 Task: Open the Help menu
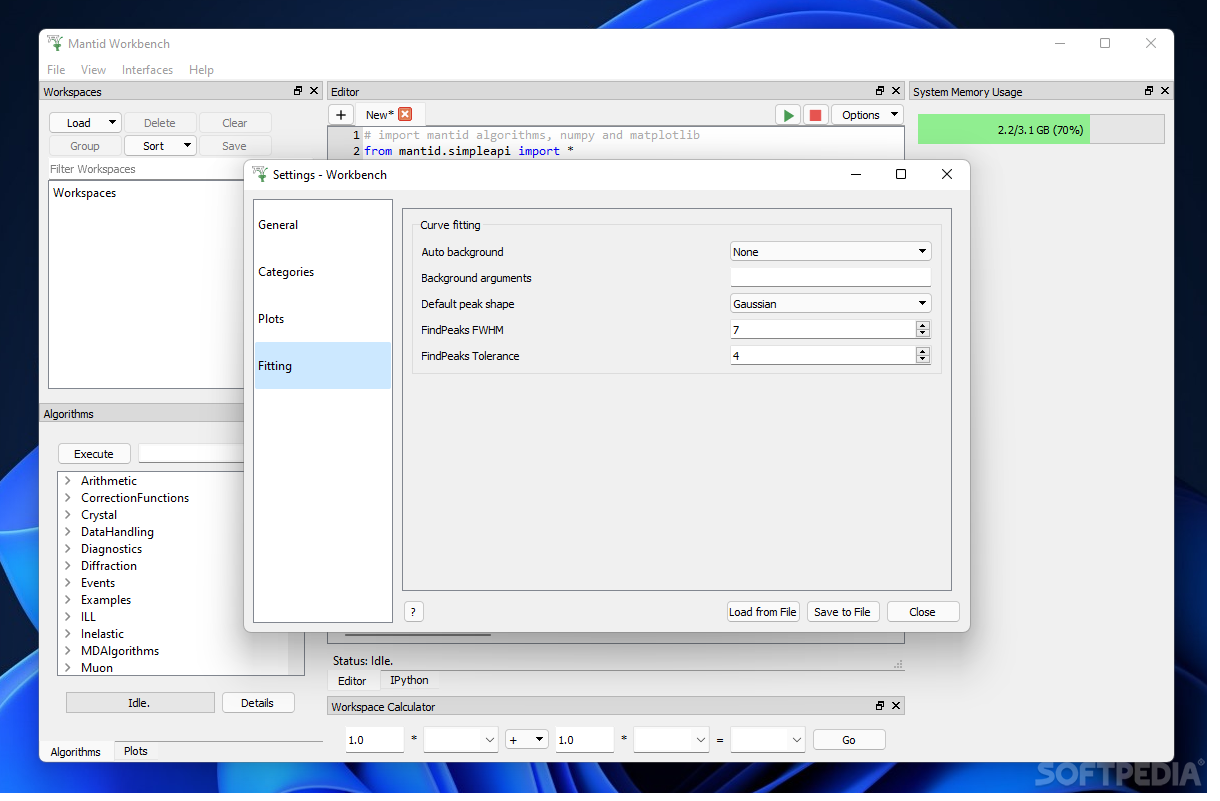(x=201, y=70)
